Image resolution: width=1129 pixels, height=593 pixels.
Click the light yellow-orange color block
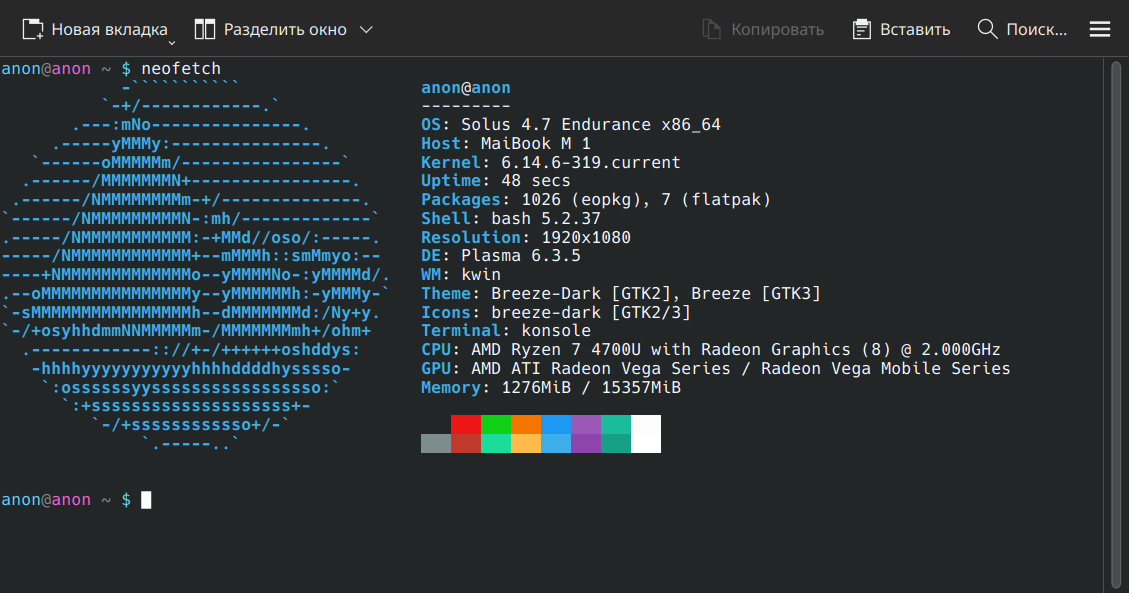(526, 443)
